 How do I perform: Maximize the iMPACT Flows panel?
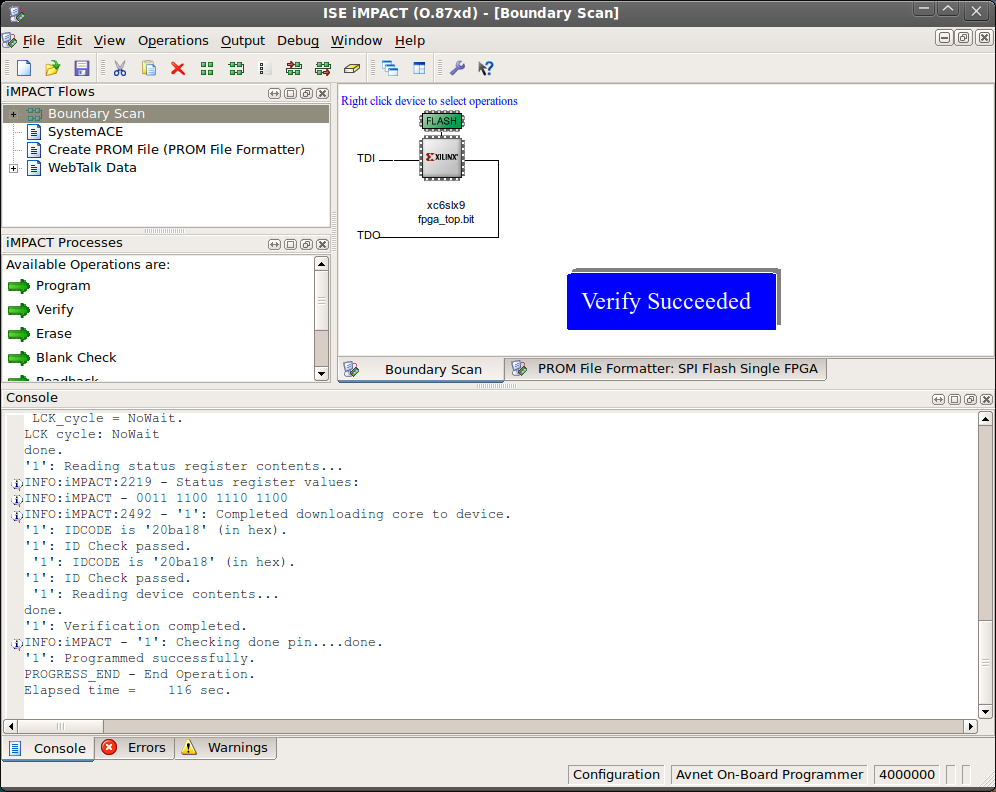point(290,93)
